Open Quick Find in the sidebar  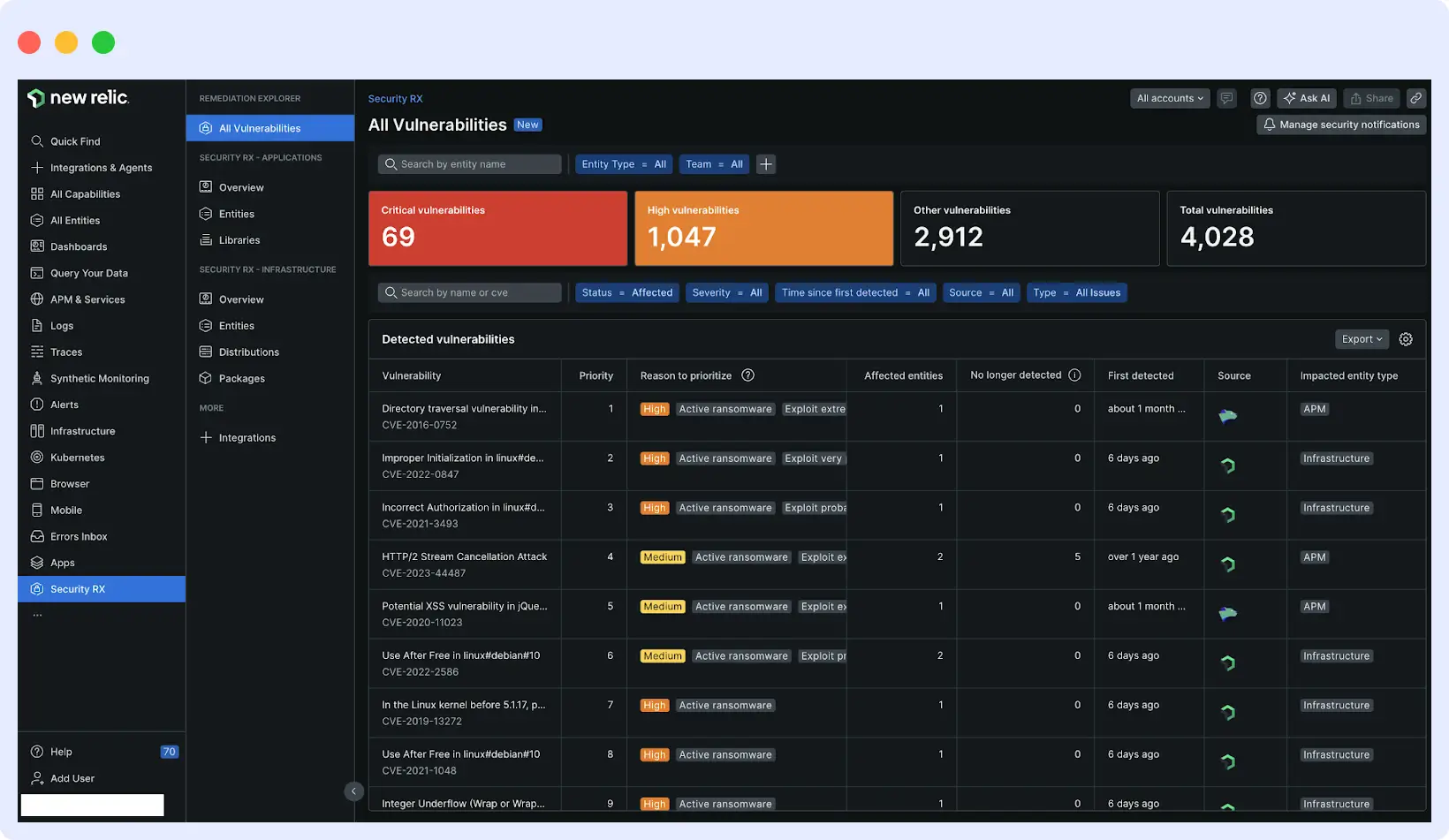(x=75, y=140)
